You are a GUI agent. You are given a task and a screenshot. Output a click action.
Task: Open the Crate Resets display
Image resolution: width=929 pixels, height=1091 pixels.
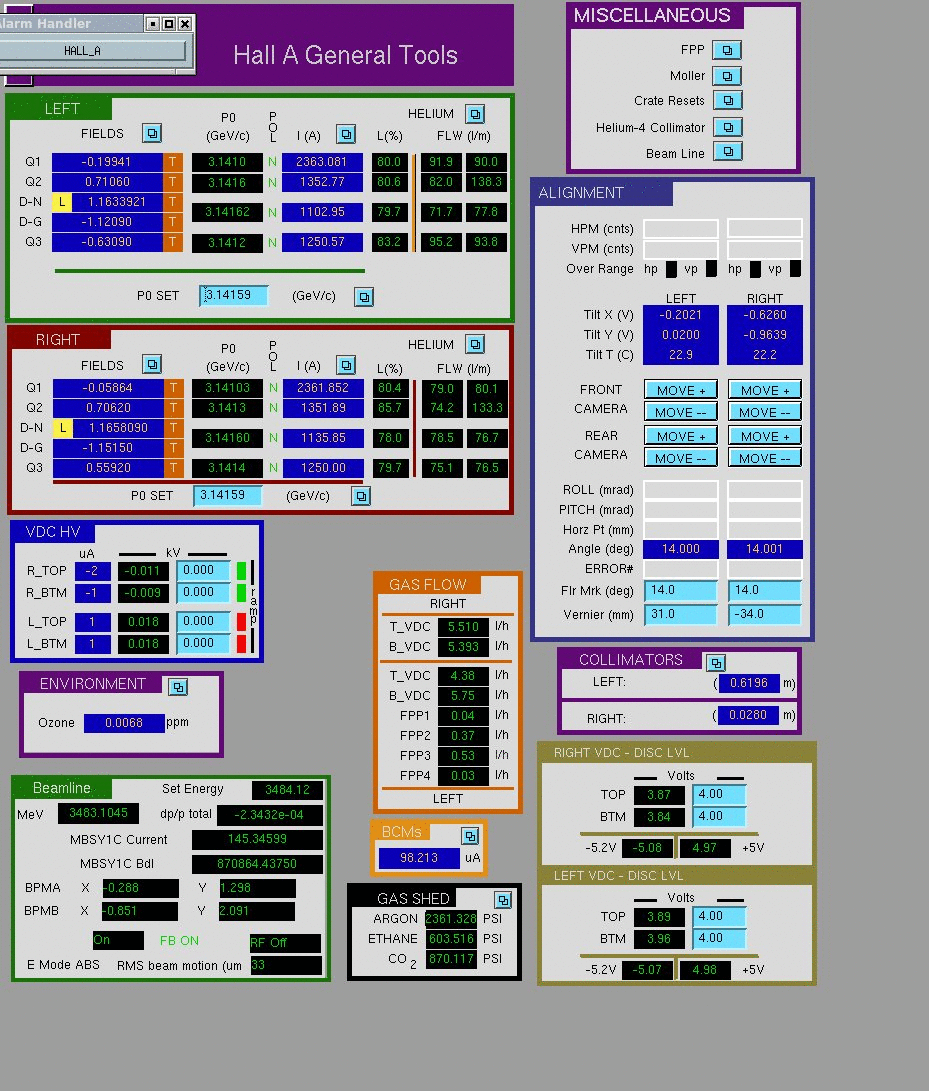point(728,100)
